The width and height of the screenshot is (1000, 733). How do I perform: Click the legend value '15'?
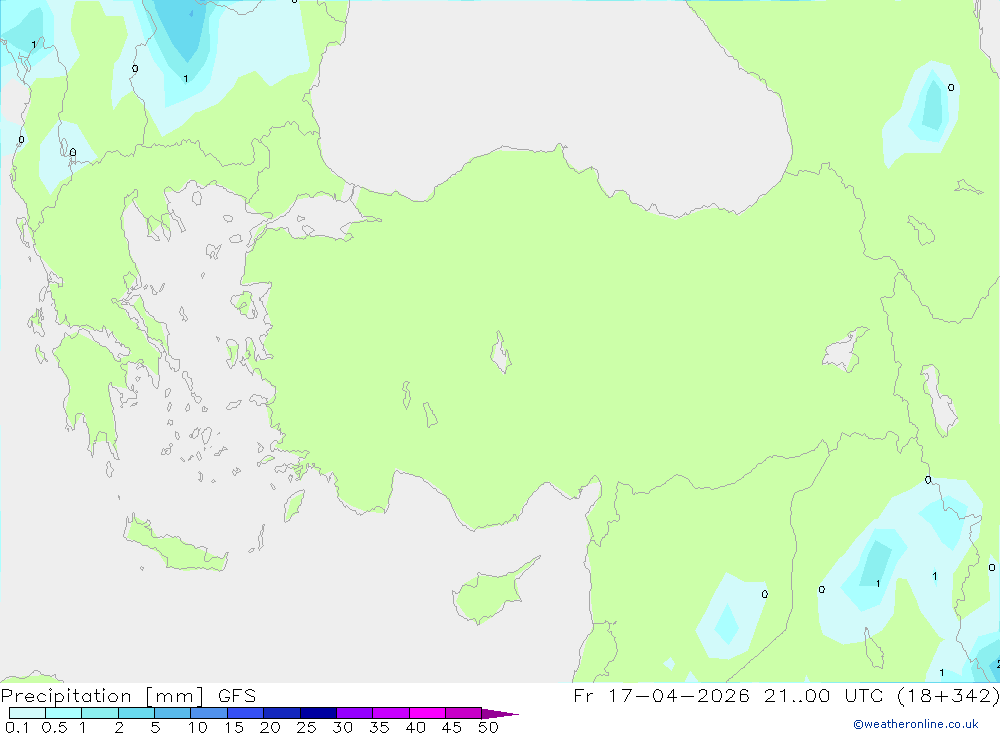(233, 727)
